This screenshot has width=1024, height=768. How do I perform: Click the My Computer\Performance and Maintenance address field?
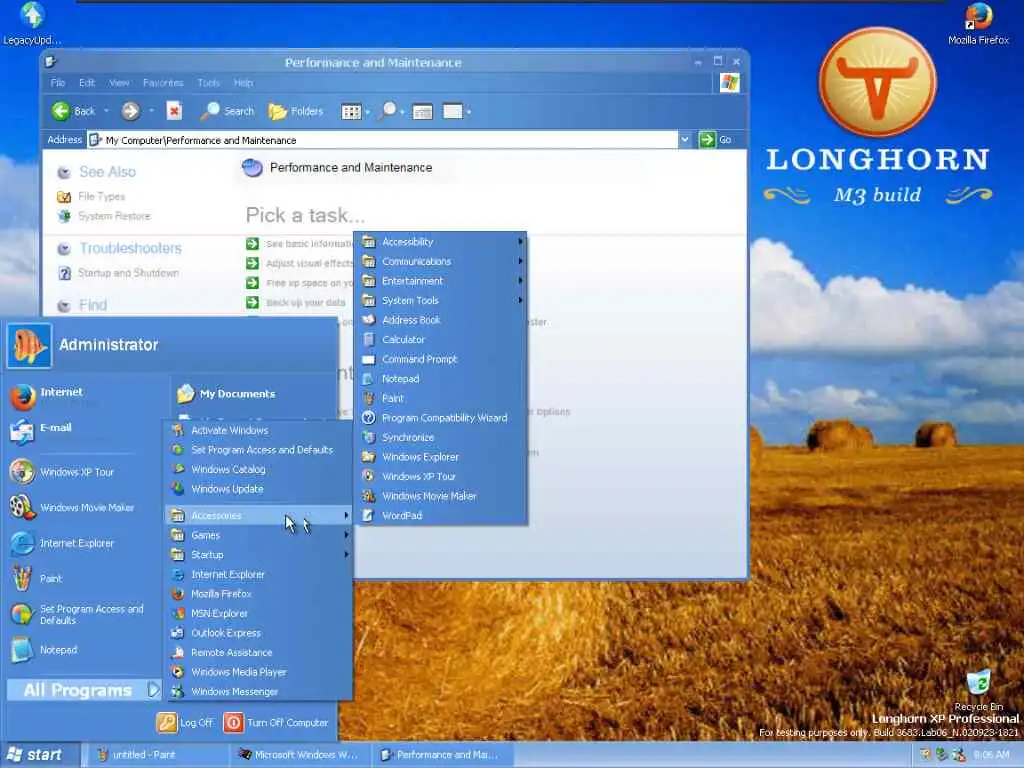[x=382, y=140]
